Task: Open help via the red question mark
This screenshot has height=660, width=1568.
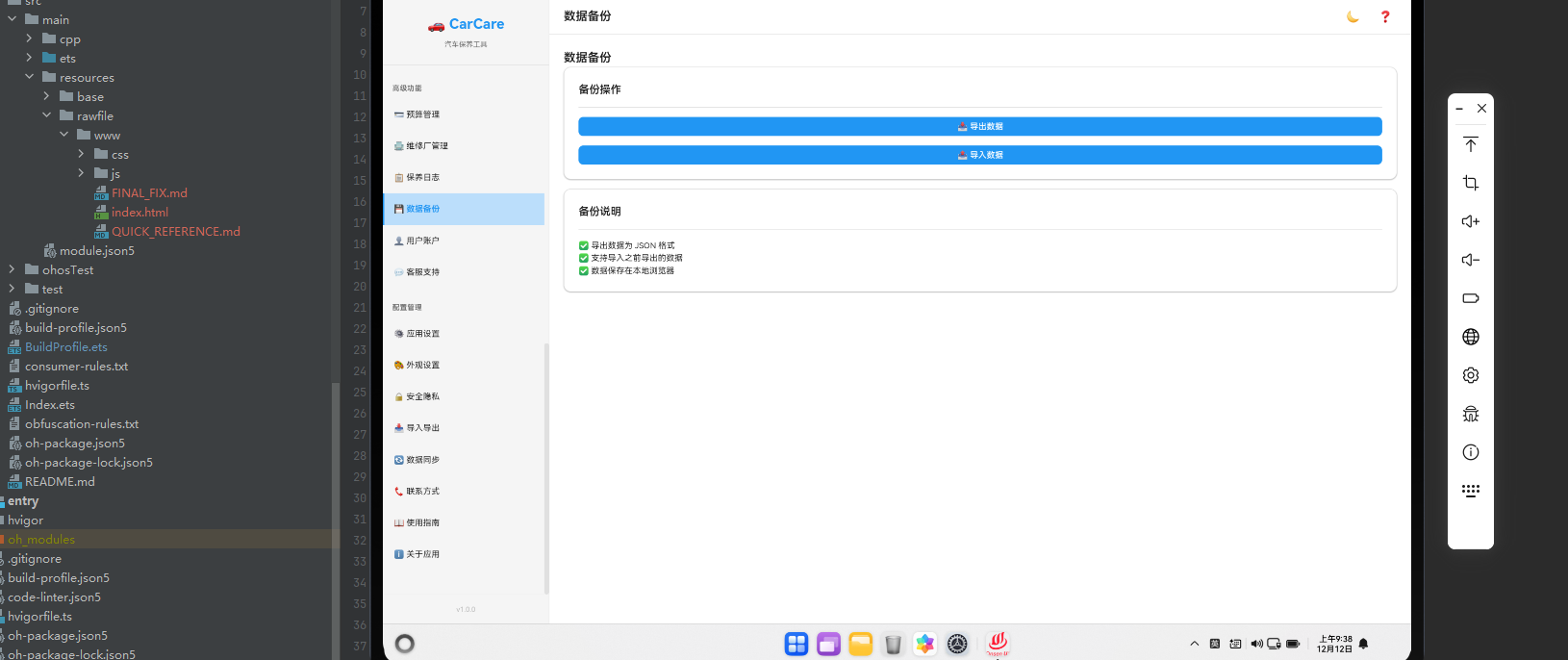Action: point(1385,16)
